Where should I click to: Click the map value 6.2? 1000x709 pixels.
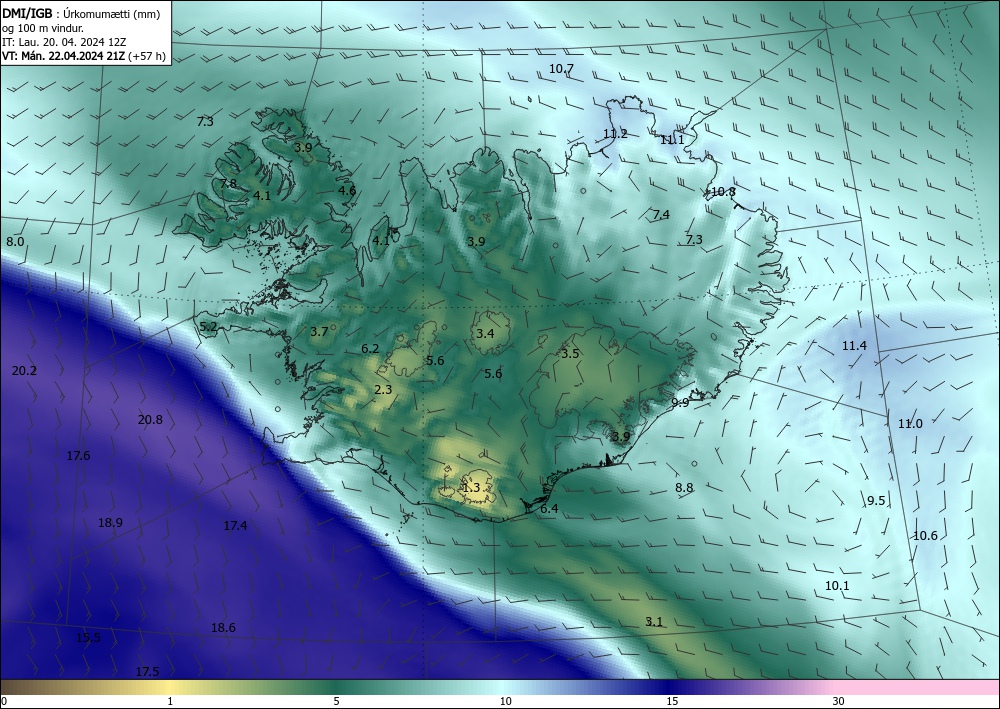tap(370, 349)
